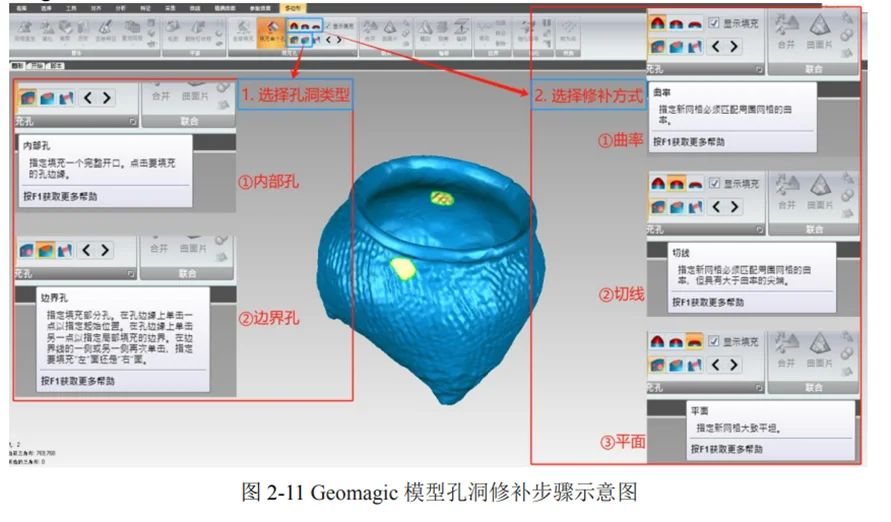The width and height of the screenshot is (891, 522).
Task: Go to next hole above 曲率 tooltip
Action: point(734,47)
